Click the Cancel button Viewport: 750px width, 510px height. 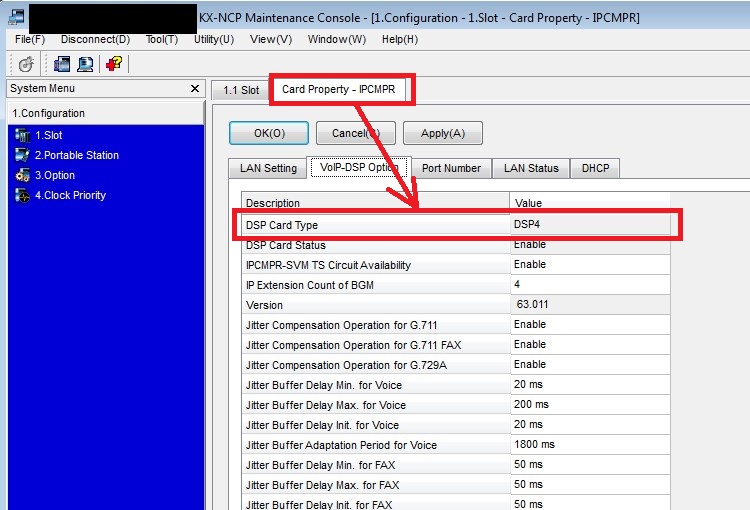click(356, 133)
